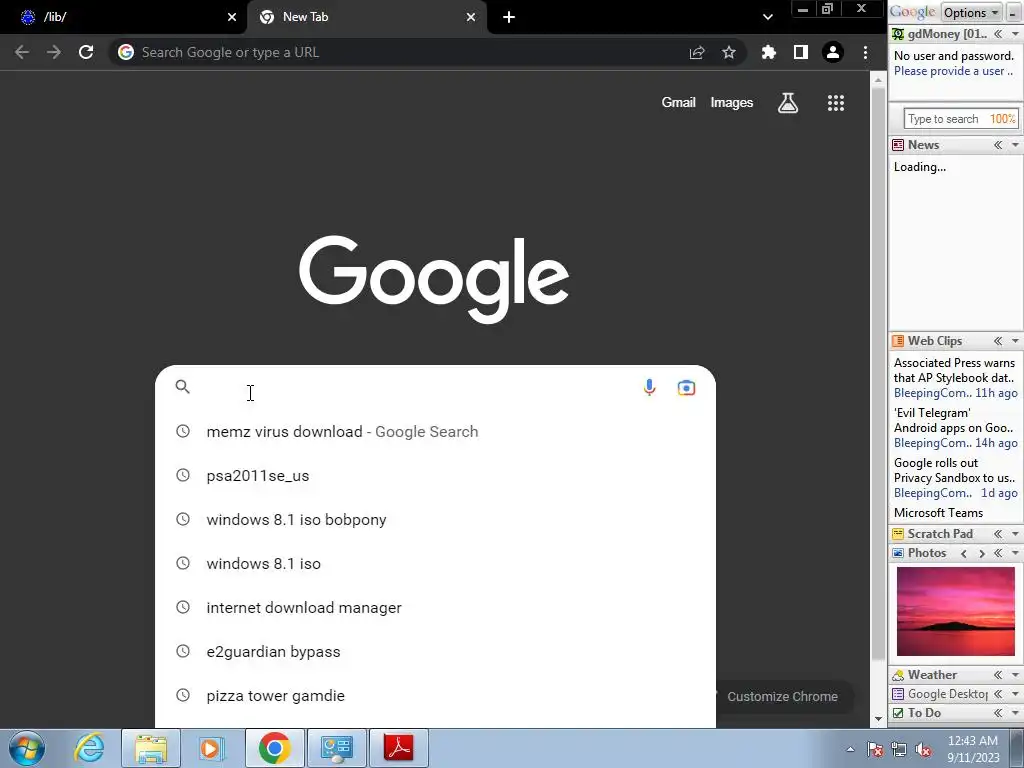Viewport: 1024px width, 768px height.
Task: Expand the gdMoney gadget with chevrons
Action: (x=998, y=34)
